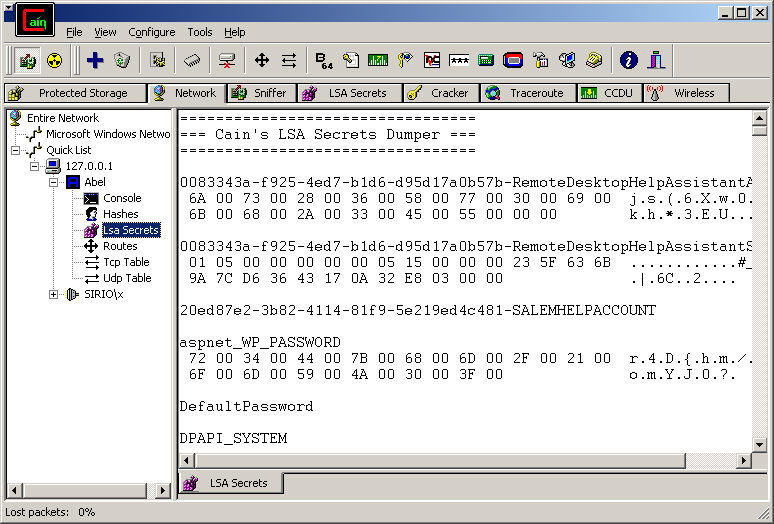Open the Base64 password decoder icon
The image size is (774, 524).
(x=324, y=61)
